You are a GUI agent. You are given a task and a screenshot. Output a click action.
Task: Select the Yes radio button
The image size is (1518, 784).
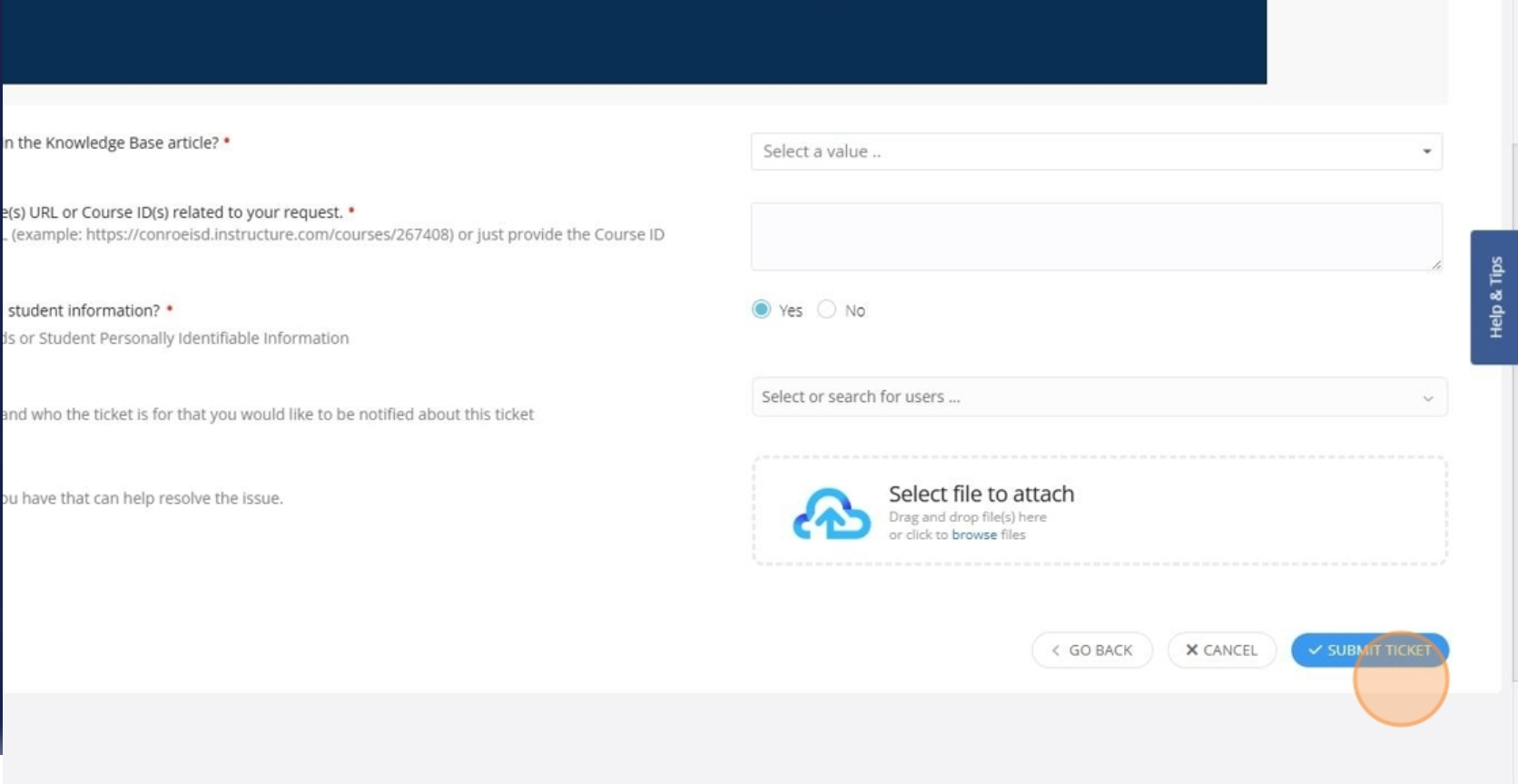[x=762, y=310]
